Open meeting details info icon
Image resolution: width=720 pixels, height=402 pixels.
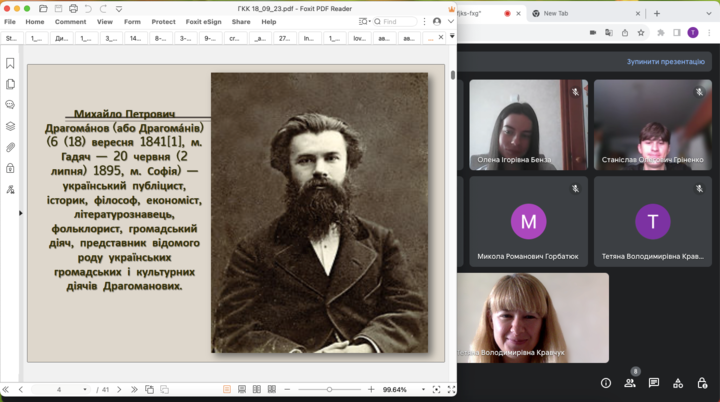tap(606, 383)
